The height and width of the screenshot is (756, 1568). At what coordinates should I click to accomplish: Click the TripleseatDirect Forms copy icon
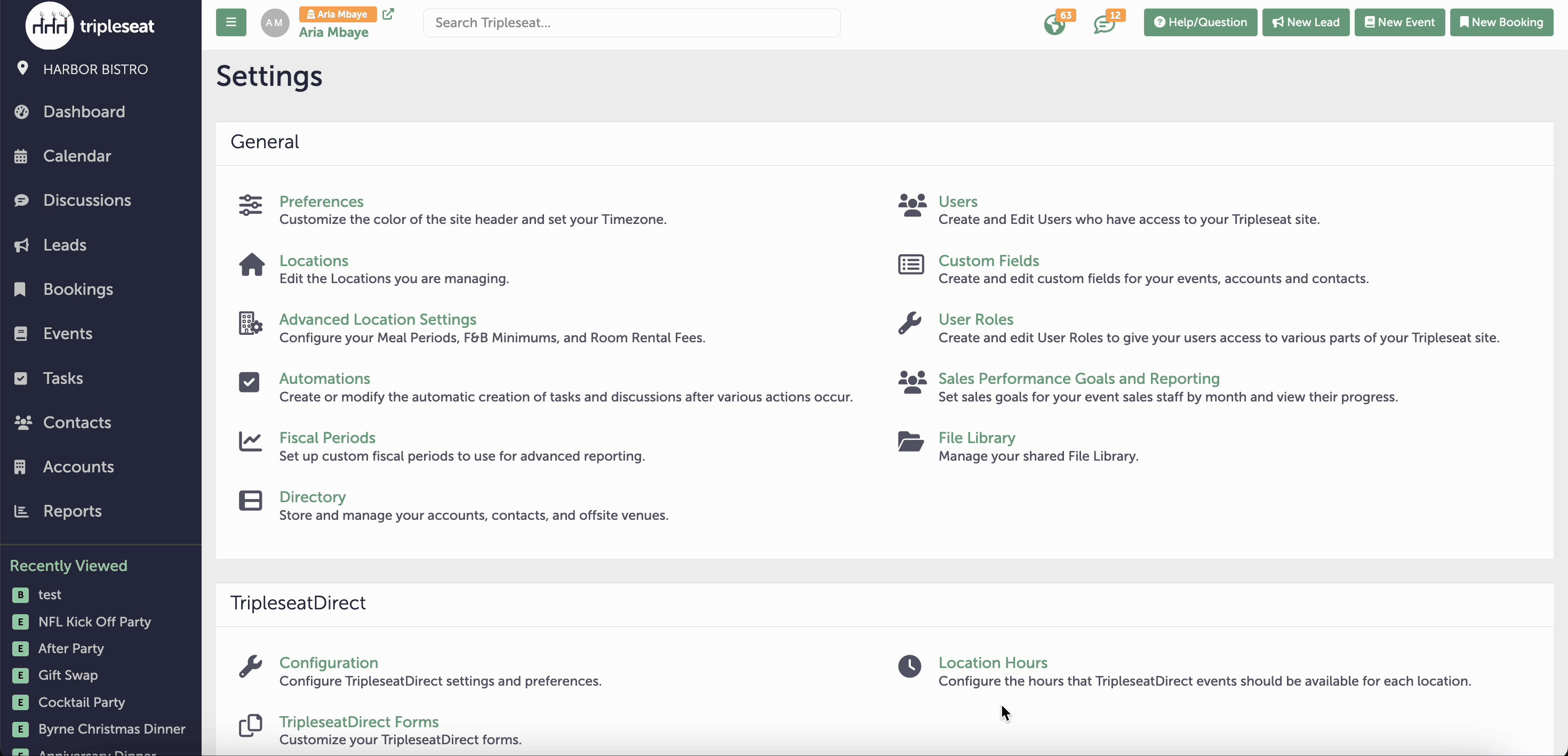(x=250, y=726)
